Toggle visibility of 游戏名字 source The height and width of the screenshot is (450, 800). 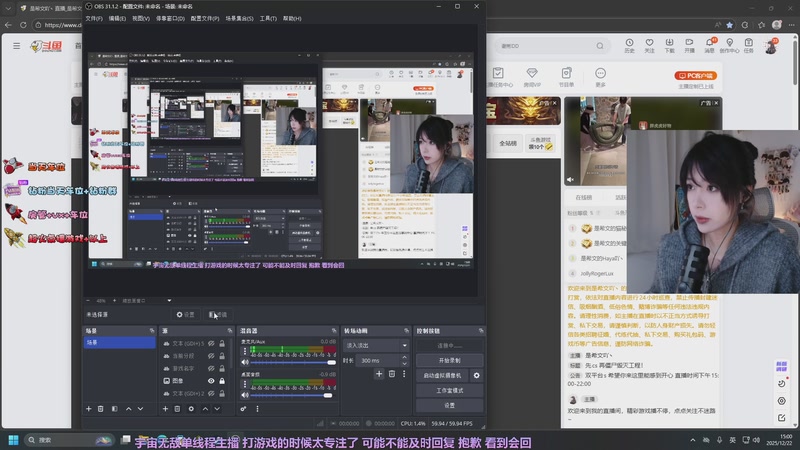[x=211, y=368]
